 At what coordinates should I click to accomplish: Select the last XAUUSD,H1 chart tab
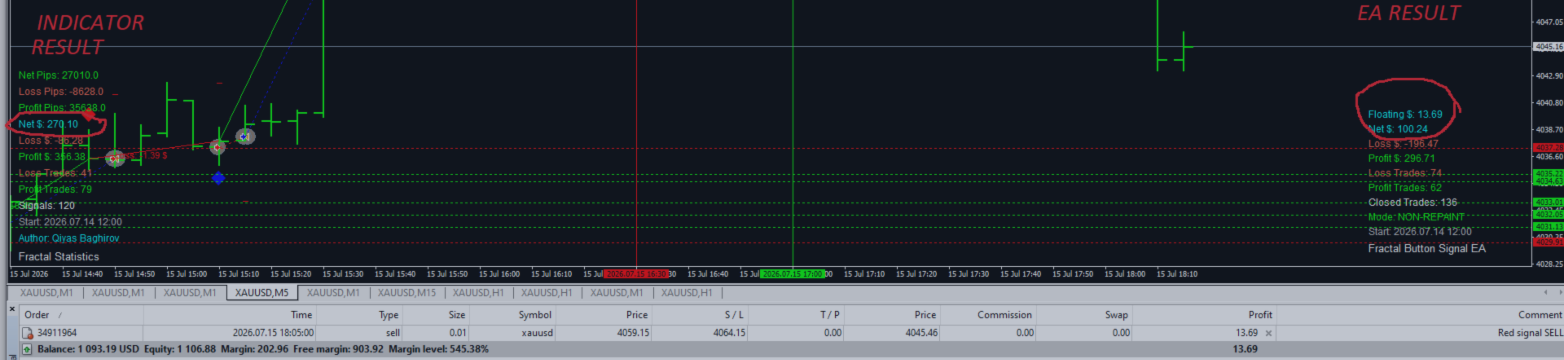click(x=686, y=293)
